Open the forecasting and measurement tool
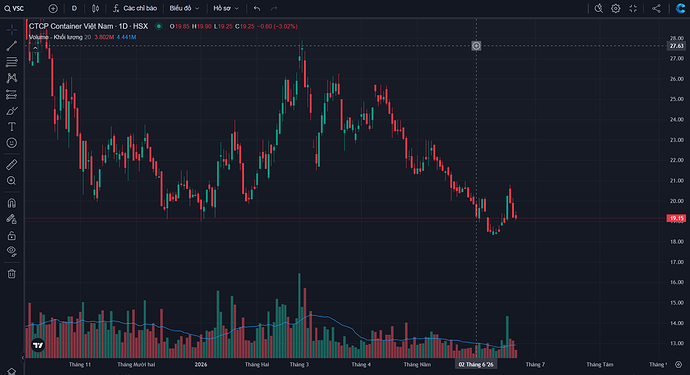The height and width of the screenshot is (375, 690). click(x=12, y=94)
